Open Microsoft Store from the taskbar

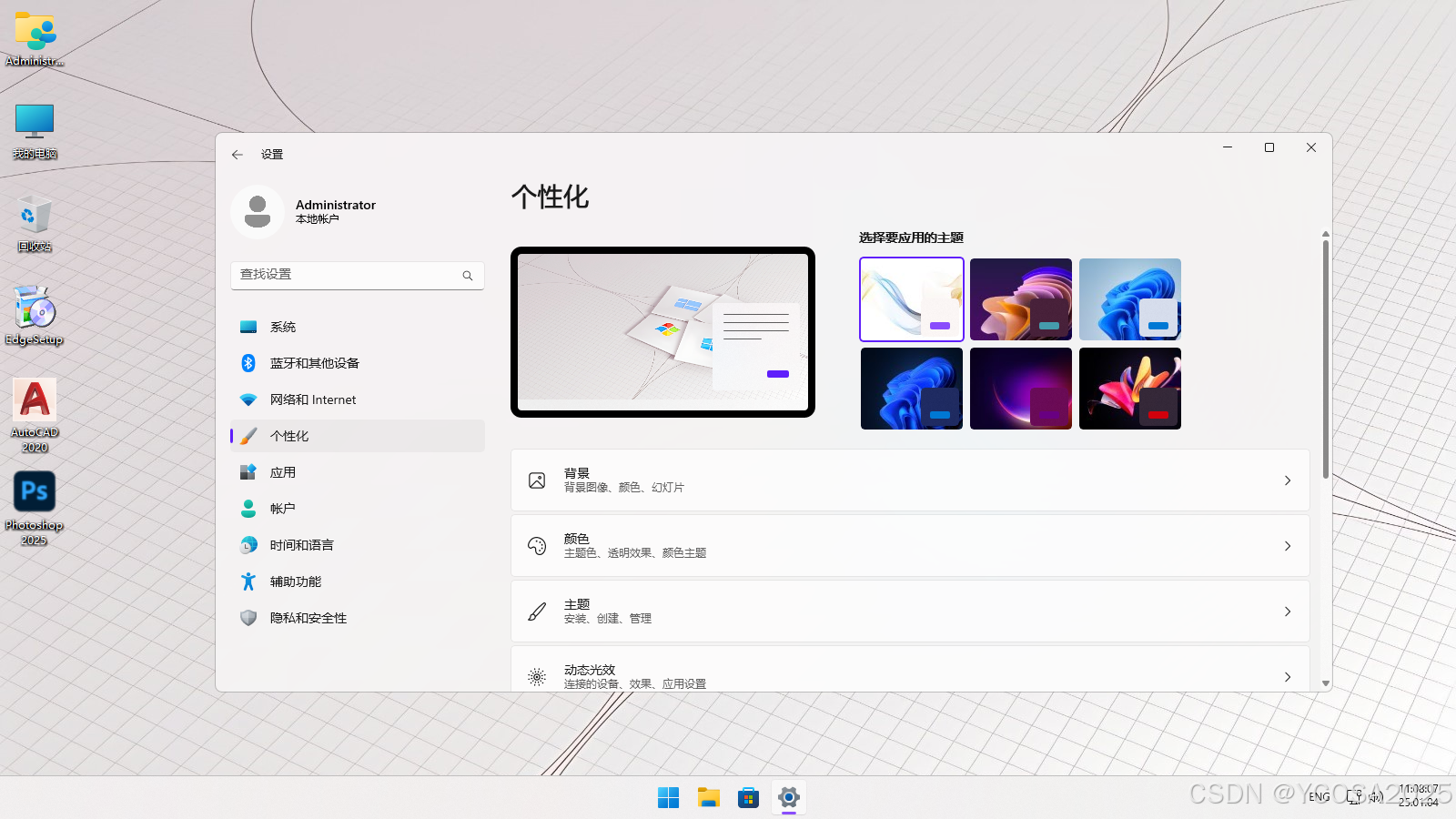click(x=748, y=798)
